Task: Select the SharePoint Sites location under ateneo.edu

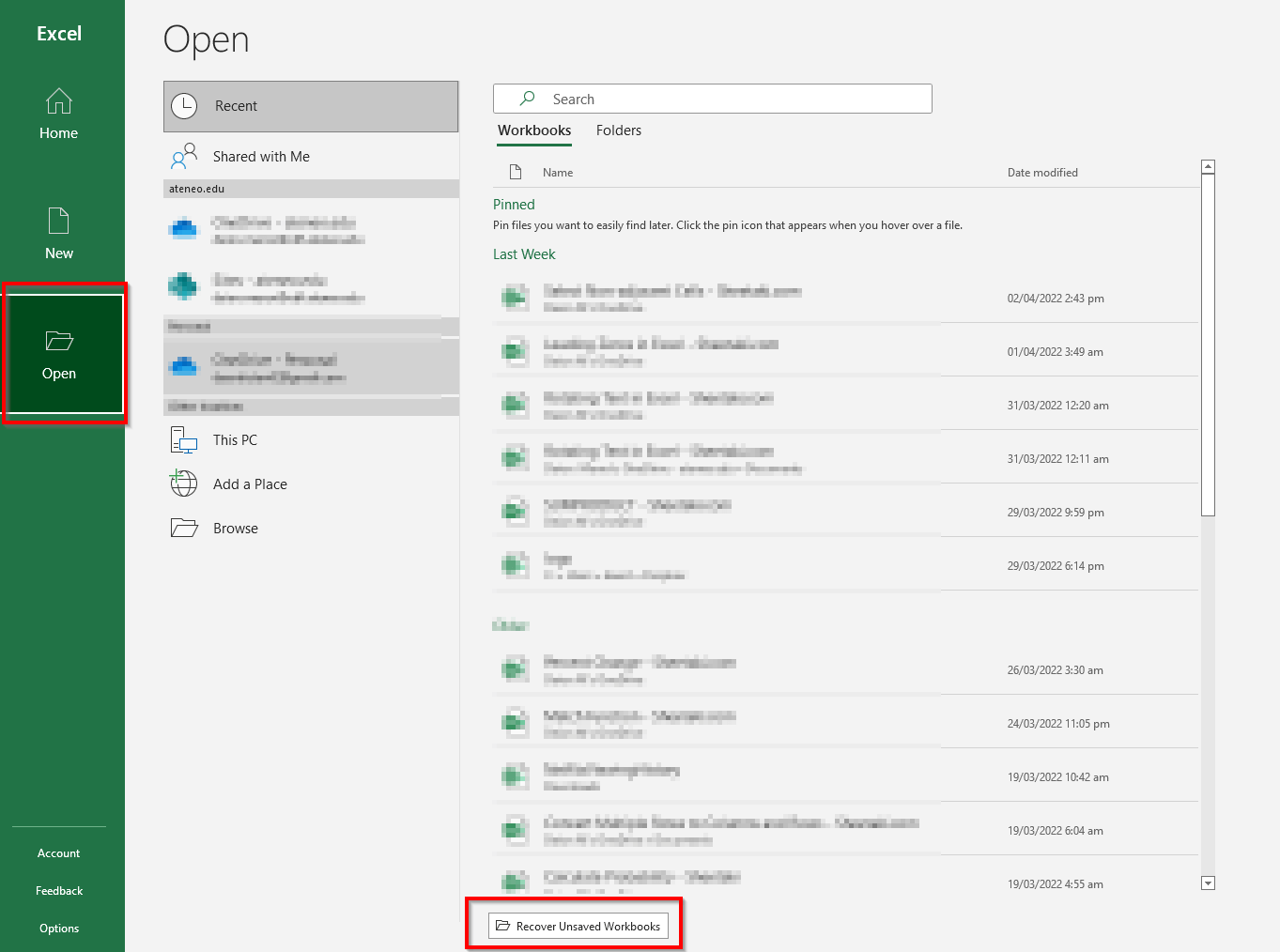Action: [x=311, y=287]
